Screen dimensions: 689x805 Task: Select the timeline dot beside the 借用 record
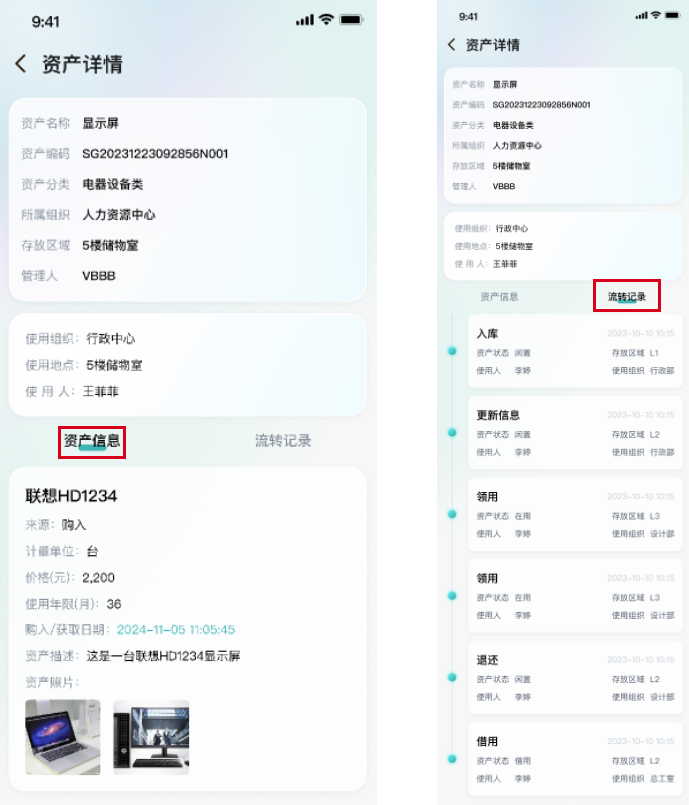(x=452, y=759)
